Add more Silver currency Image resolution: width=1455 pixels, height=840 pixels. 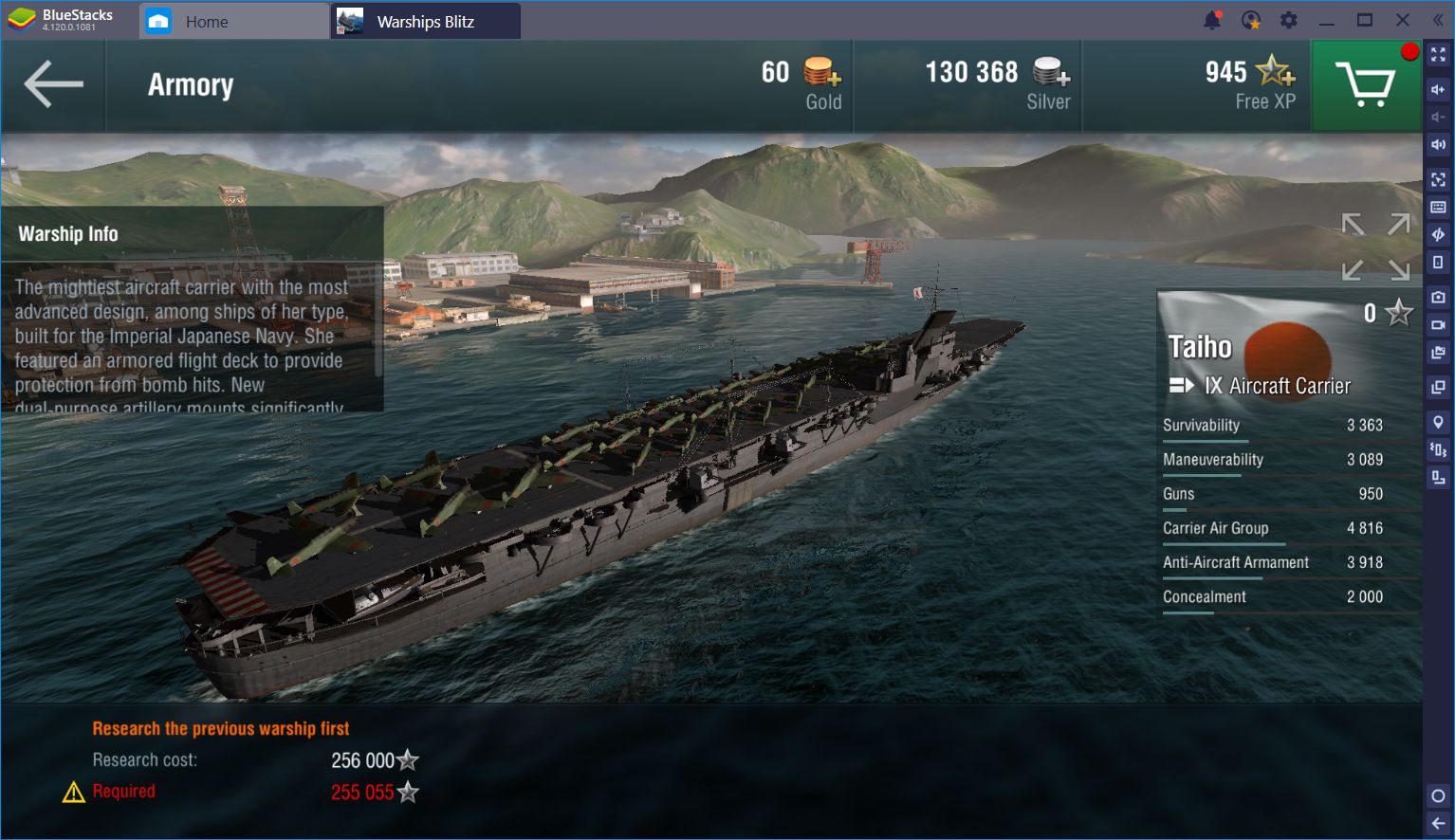[1052, 71]
